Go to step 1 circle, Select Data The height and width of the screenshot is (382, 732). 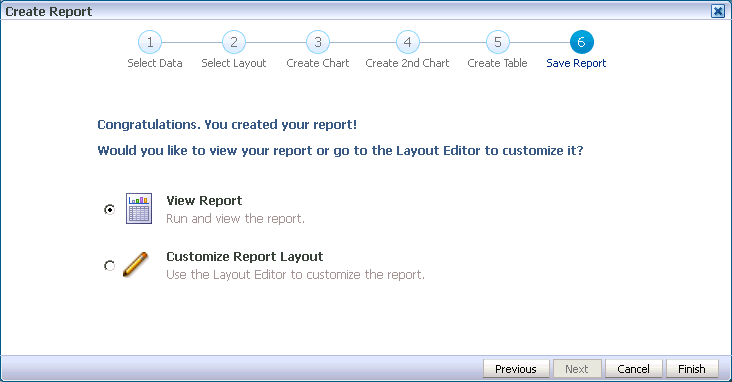coord(150,42)
